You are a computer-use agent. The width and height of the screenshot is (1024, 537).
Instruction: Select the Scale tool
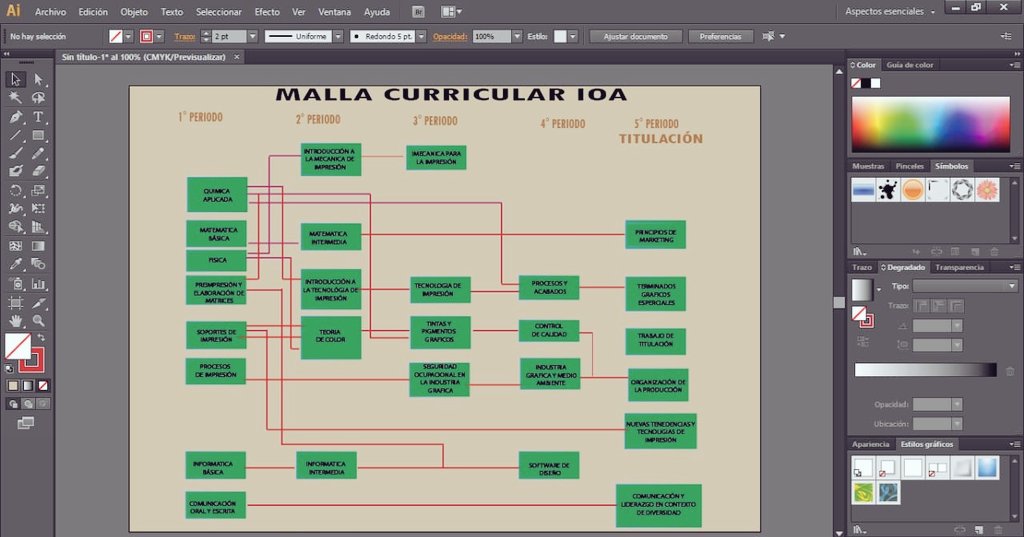coord(39,190)
